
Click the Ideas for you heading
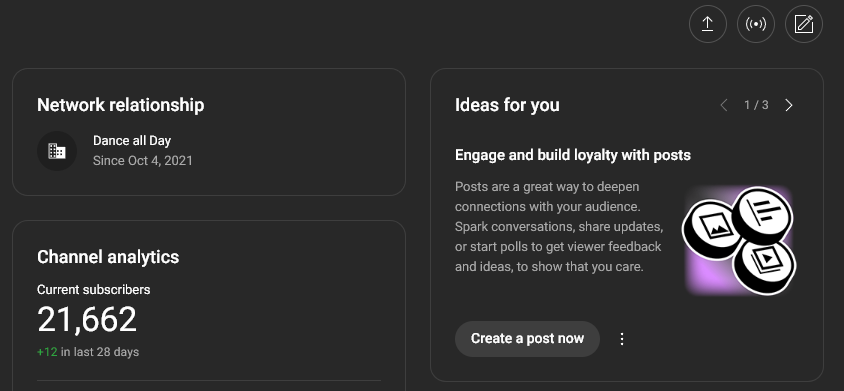tap(507, 105)
